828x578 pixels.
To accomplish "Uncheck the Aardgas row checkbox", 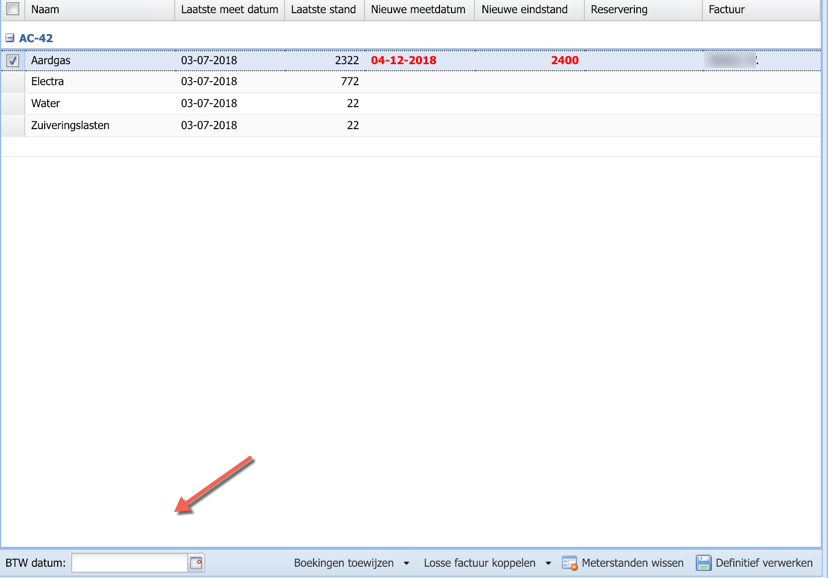I will pos(13,61).
